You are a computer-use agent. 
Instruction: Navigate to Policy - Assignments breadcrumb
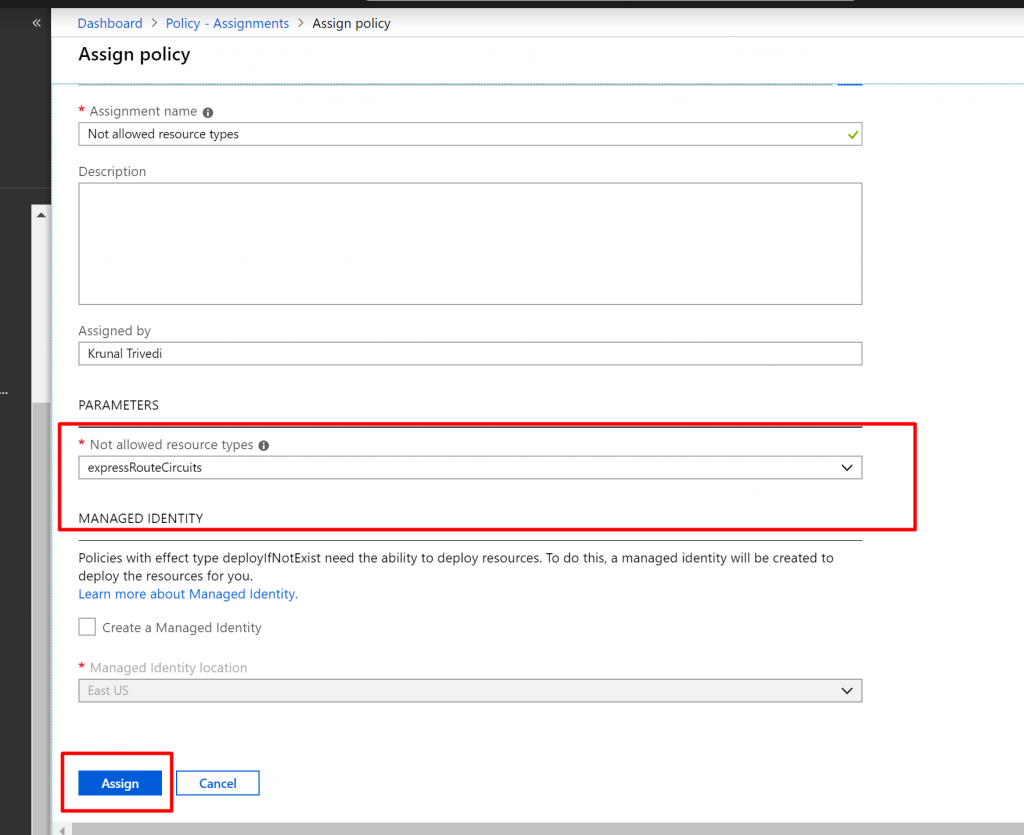(227, 23)
